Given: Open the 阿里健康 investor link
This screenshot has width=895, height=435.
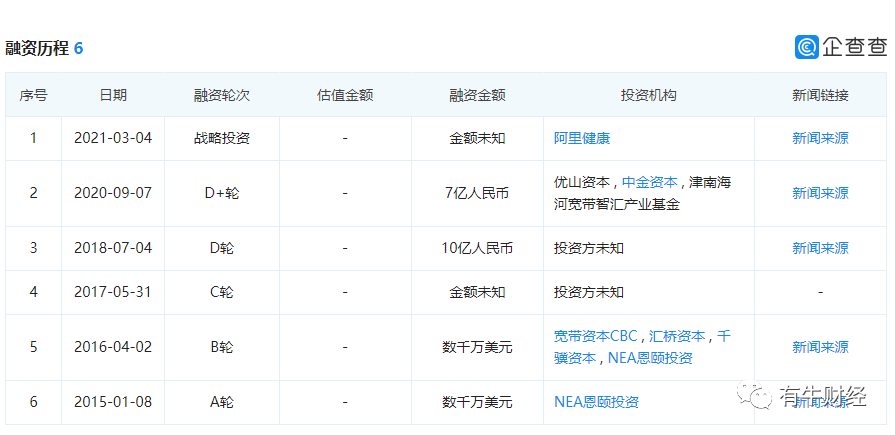Looking at the screenshot, I should point(582,138).
